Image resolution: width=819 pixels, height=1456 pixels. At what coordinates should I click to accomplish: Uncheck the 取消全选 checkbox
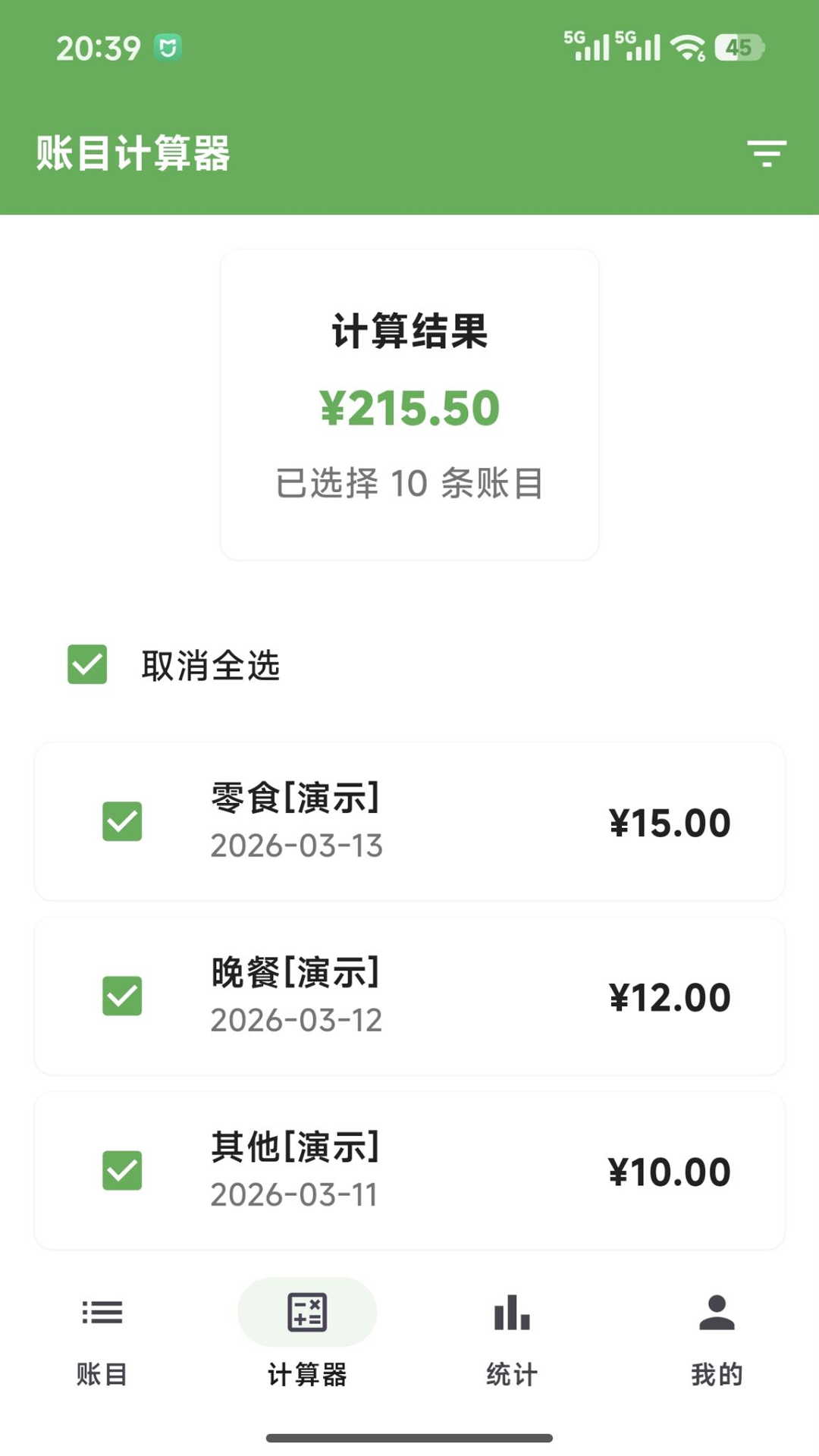87,664
